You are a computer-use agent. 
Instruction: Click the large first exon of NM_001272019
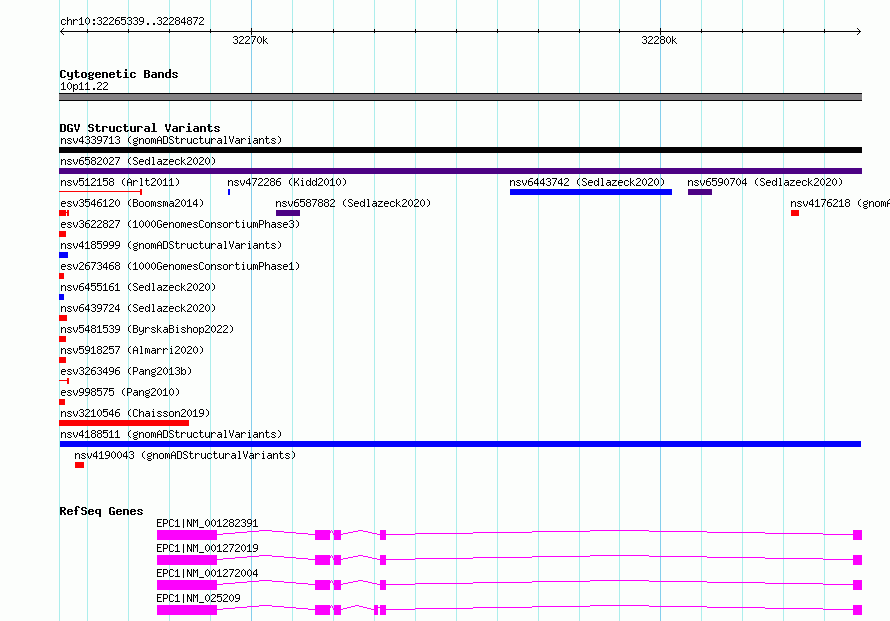(187, 560)
